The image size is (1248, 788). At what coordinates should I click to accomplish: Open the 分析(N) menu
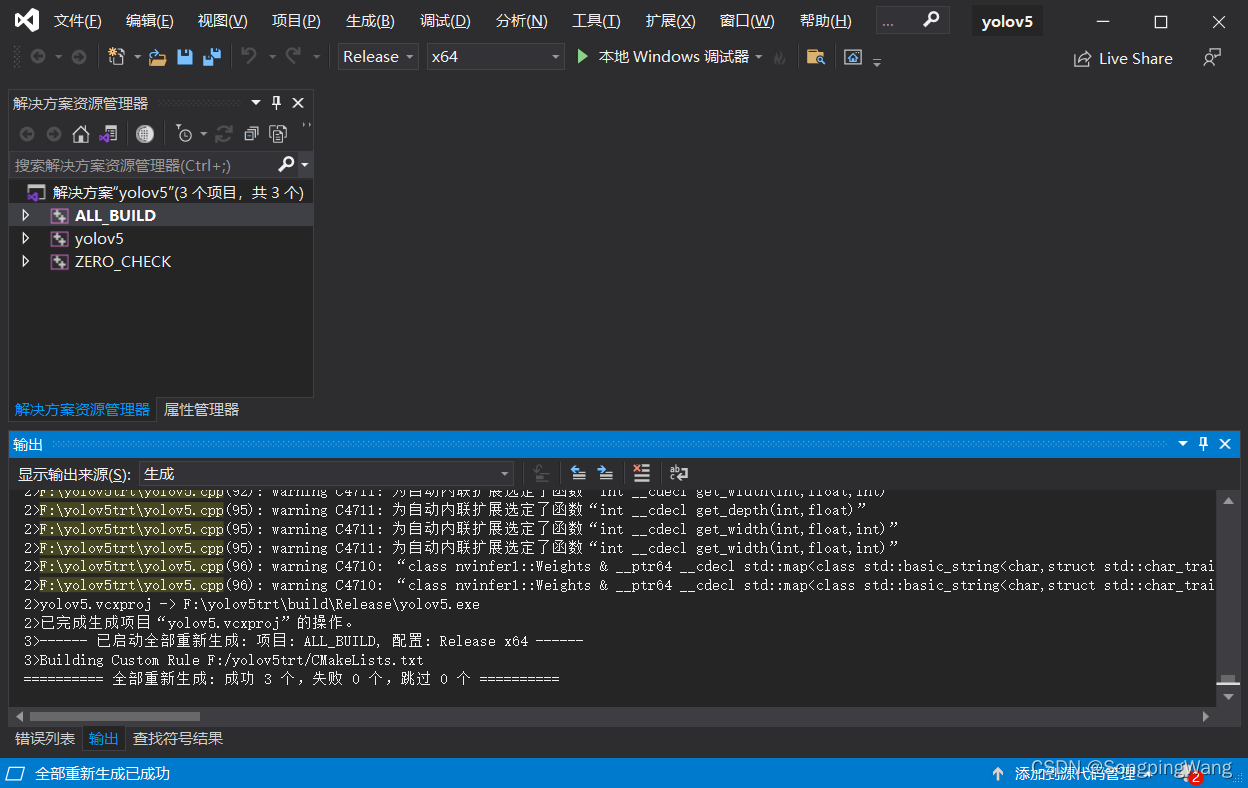(x=521, y=21)
